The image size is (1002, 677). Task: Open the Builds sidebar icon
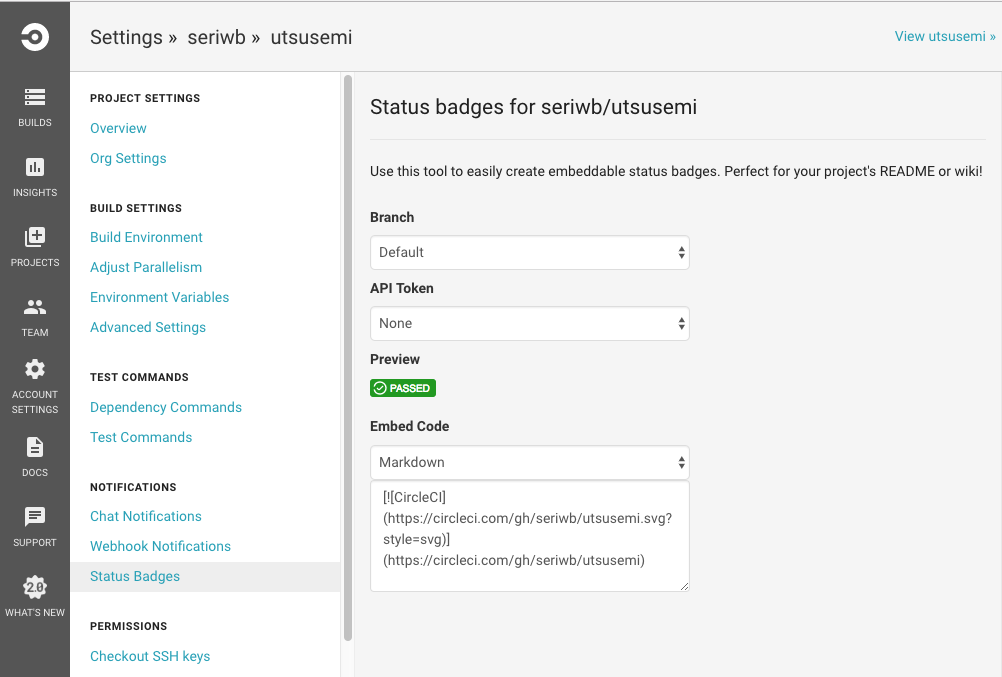point(35,97)
